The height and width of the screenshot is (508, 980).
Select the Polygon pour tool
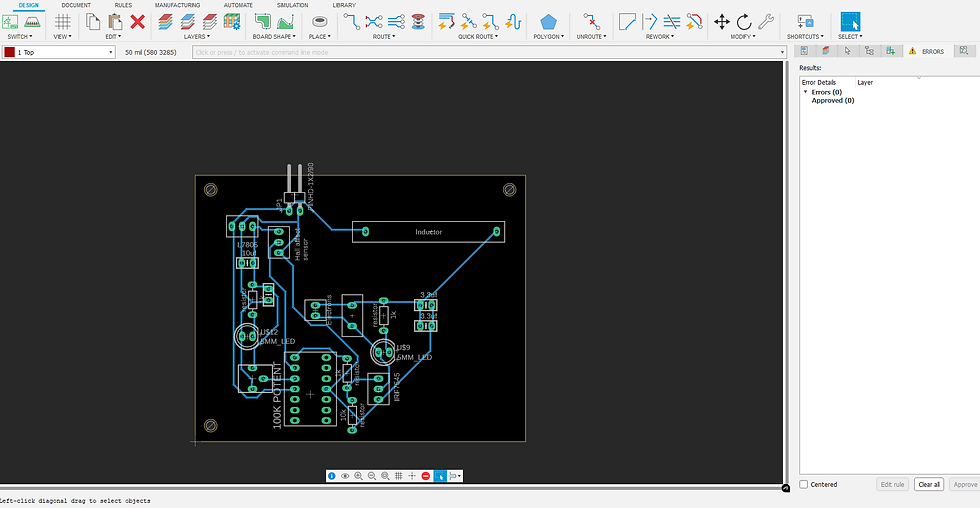click(x=548, y=21)
